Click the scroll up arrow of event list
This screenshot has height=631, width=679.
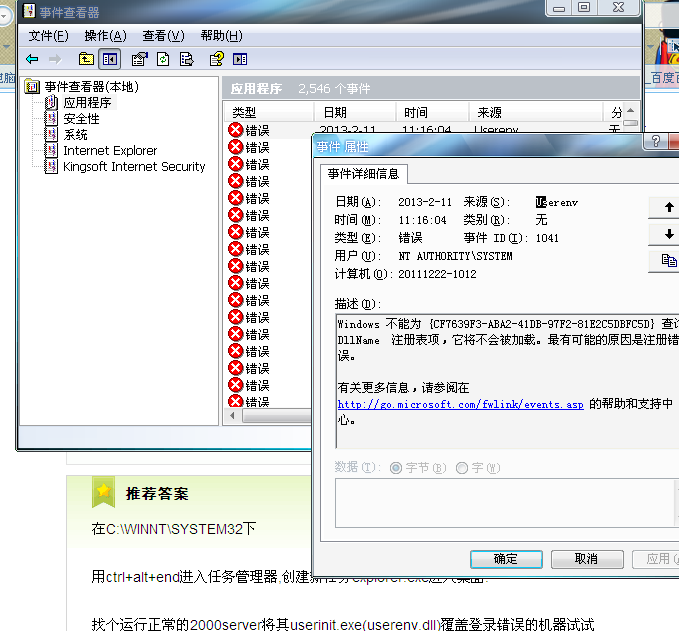(631, 110)
